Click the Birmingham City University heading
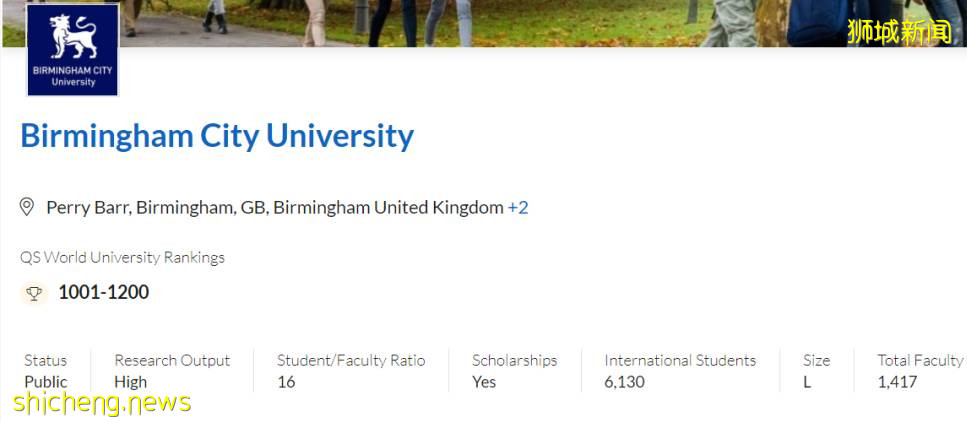Image resolution: width=967 pixels, height=422 pixels. pos(217,136)
